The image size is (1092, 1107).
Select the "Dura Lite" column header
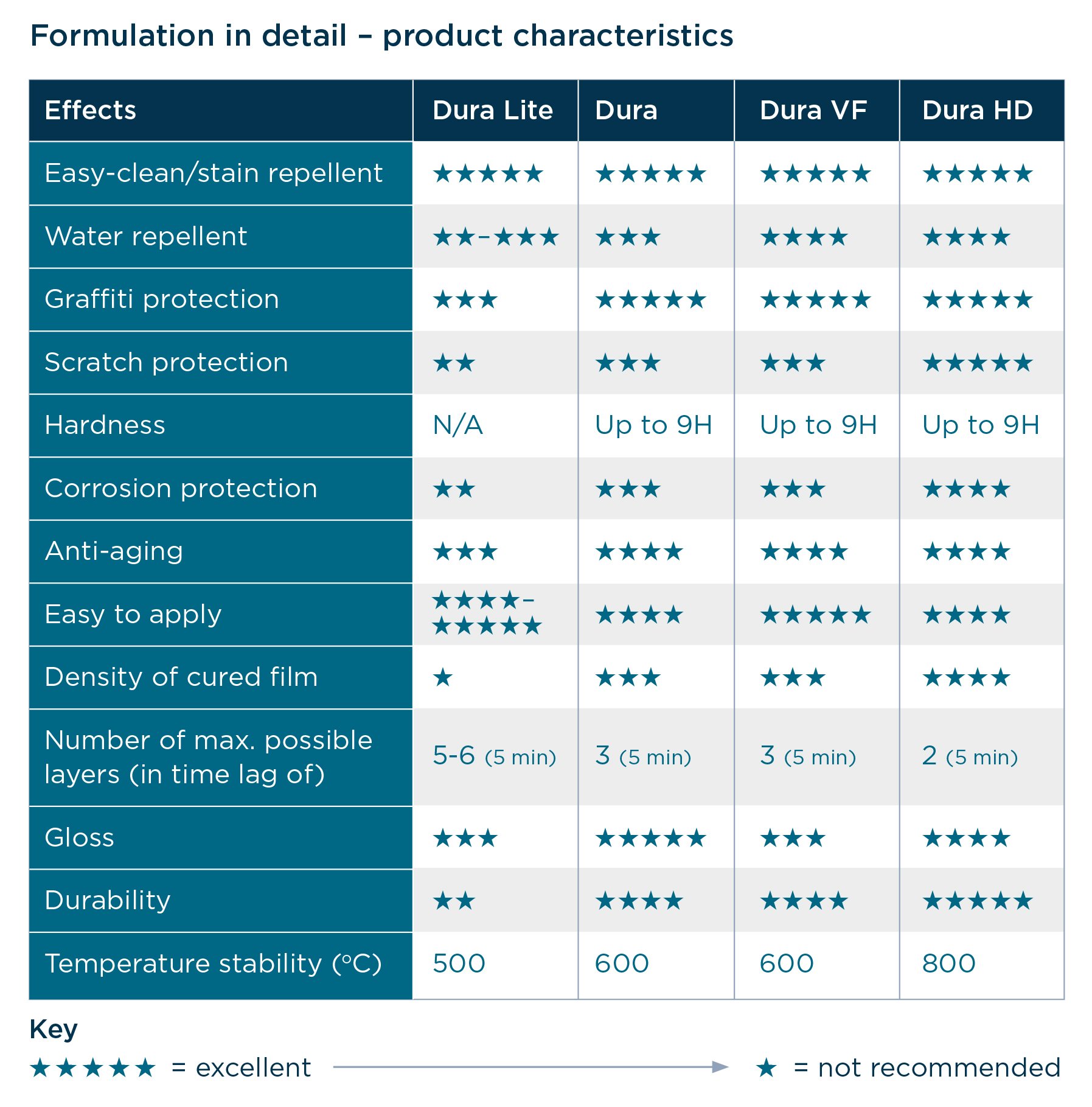pos(493,111)
